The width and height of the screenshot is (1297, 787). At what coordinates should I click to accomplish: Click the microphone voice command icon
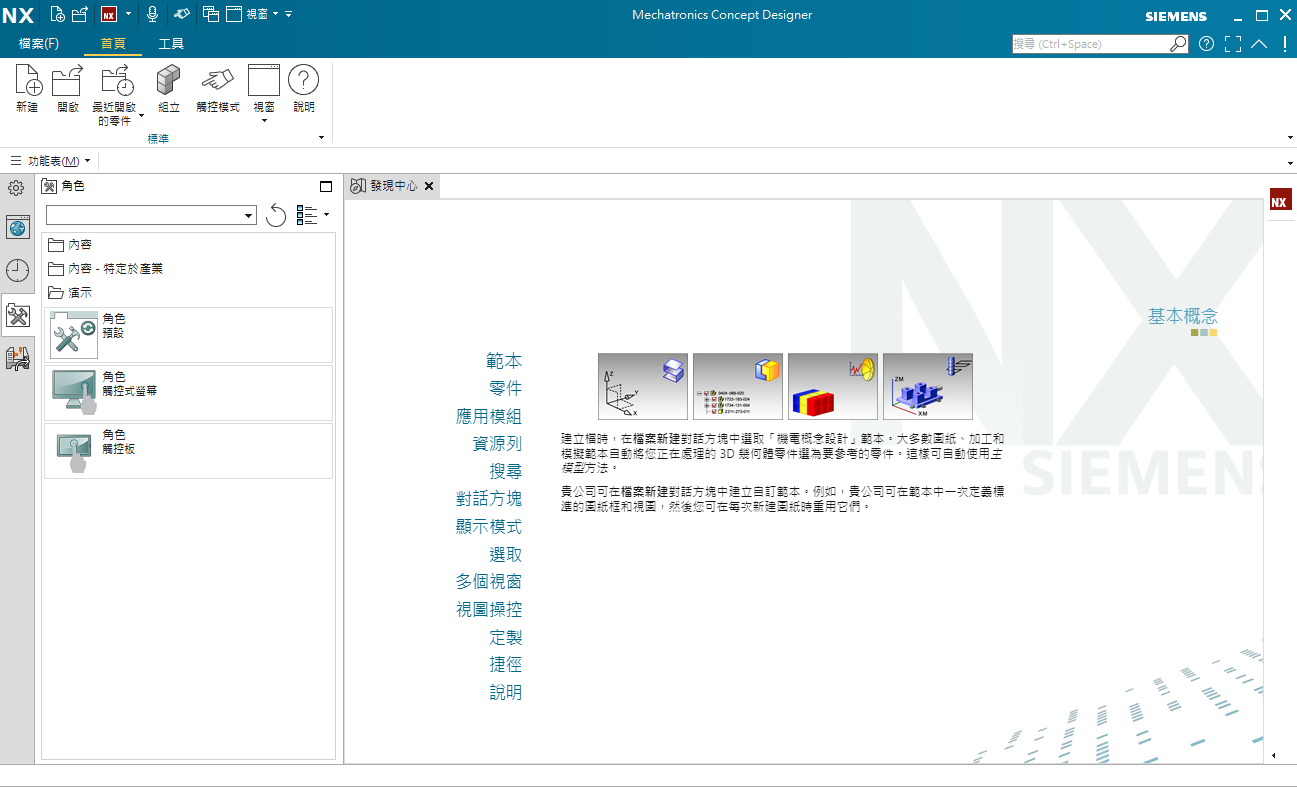coord(153,14)
